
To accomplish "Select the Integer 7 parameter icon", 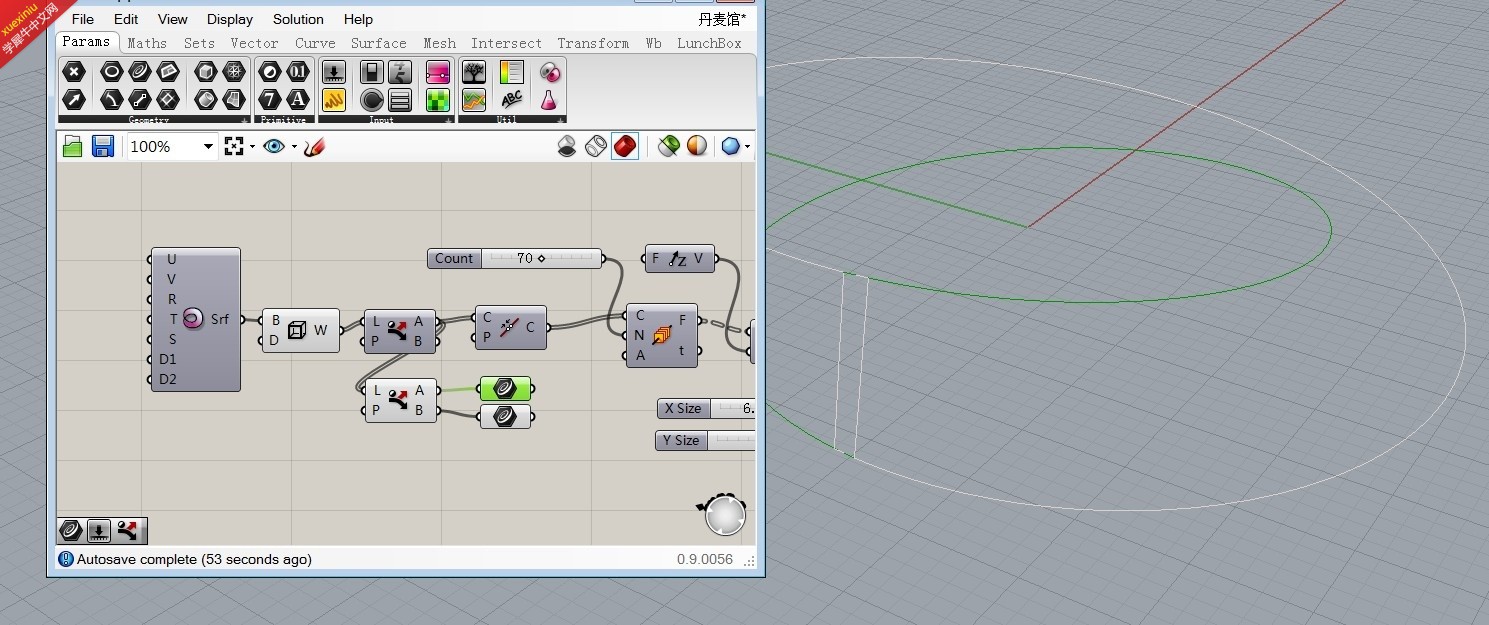I will coord(270,99).
